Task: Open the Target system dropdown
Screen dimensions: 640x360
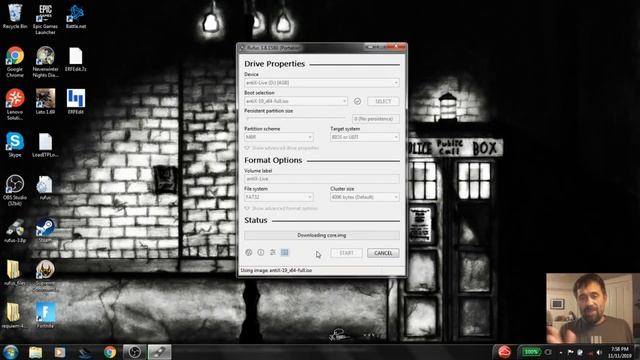Action: coord(364,137)
